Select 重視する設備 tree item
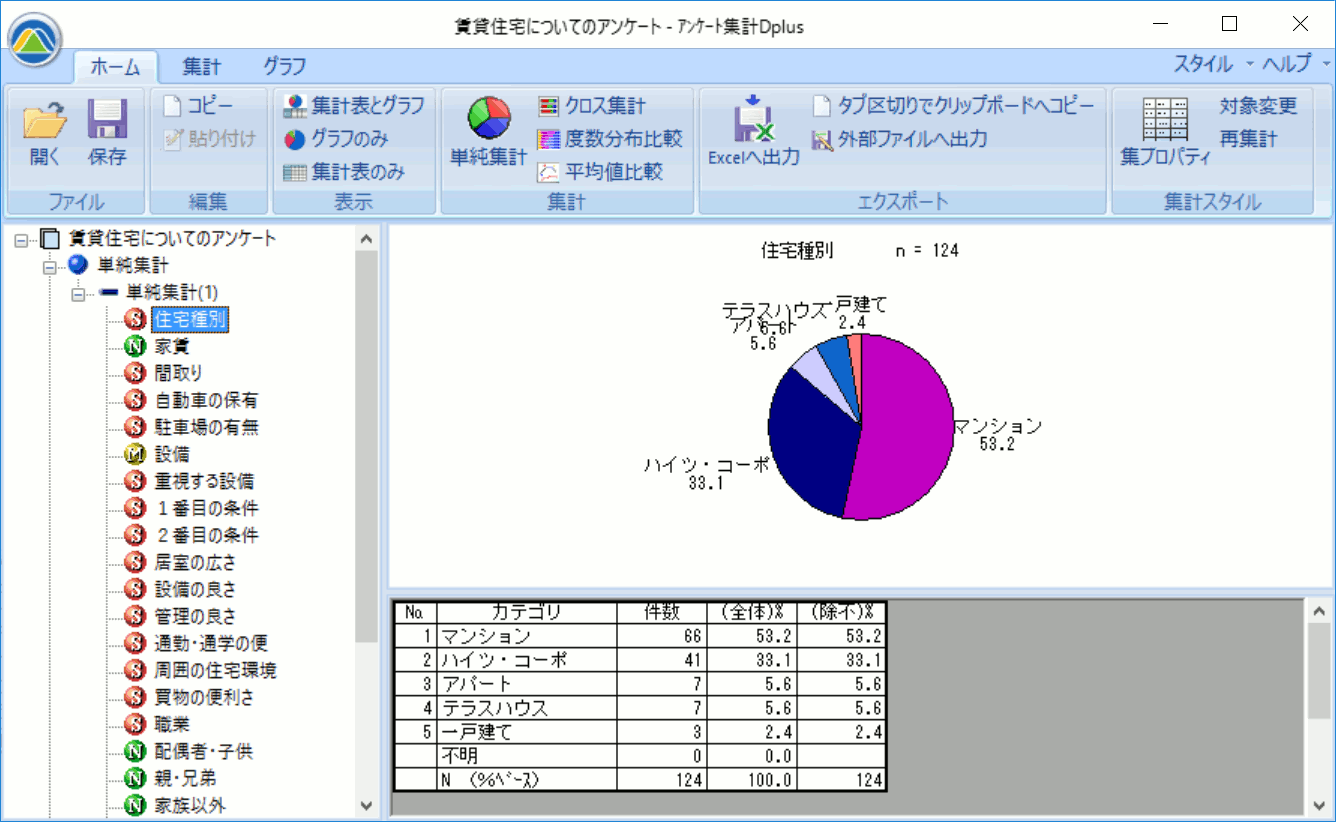The image size is (1336, 822). coord(204,481)
